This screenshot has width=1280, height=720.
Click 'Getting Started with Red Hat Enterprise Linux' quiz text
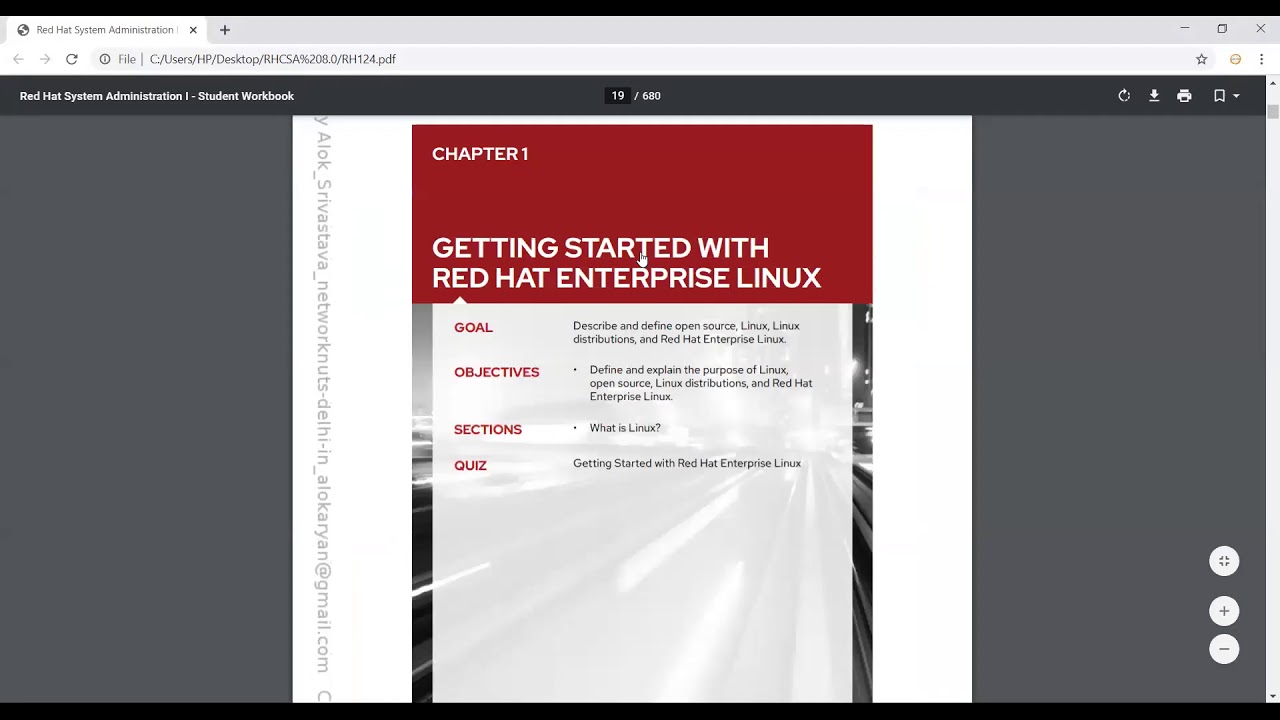pyautogui.click(x=687, y=463)
